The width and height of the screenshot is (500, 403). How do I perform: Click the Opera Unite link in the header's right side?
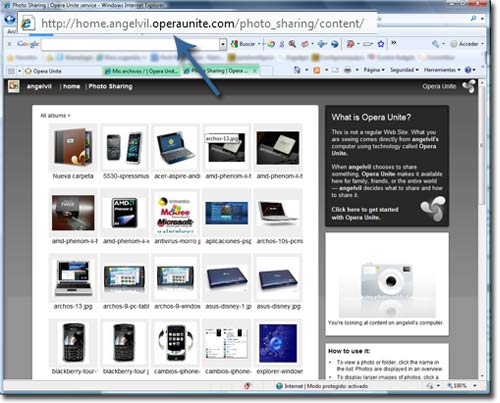[x=439, y=86]
